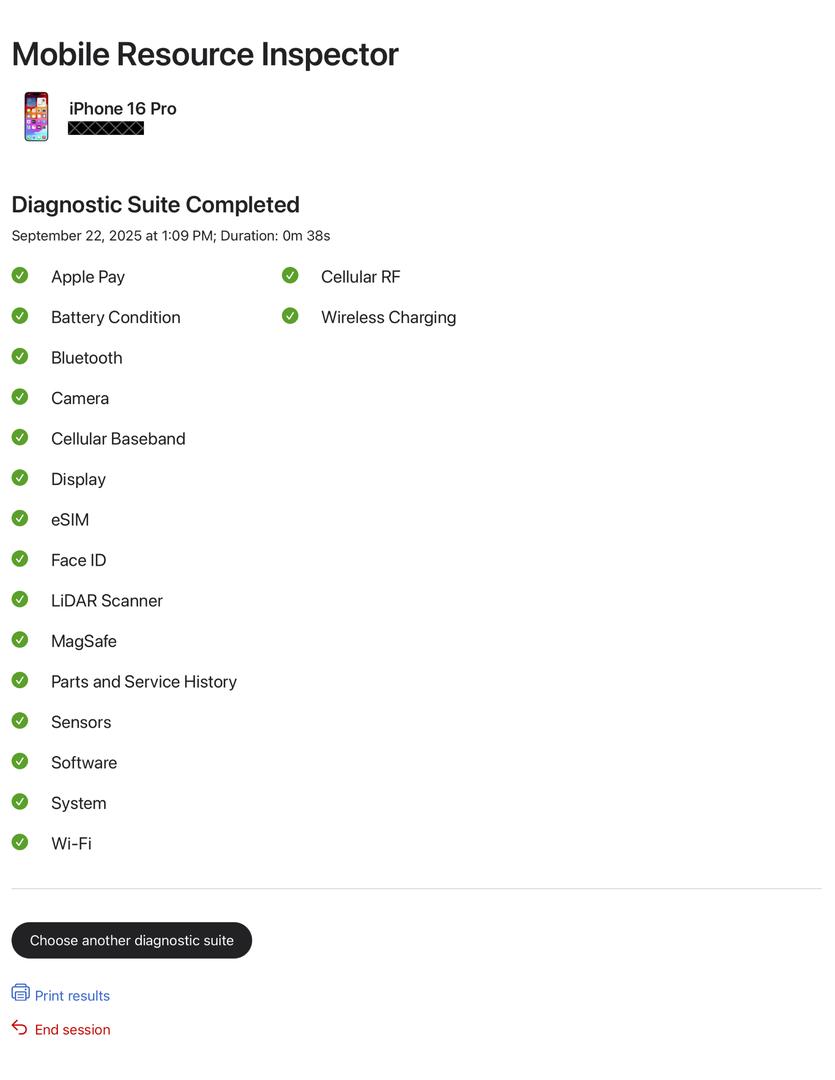This screenshot has width=835, height=1080.
Task: Click the green check icon beside eSIM
Action: [20, 518]
